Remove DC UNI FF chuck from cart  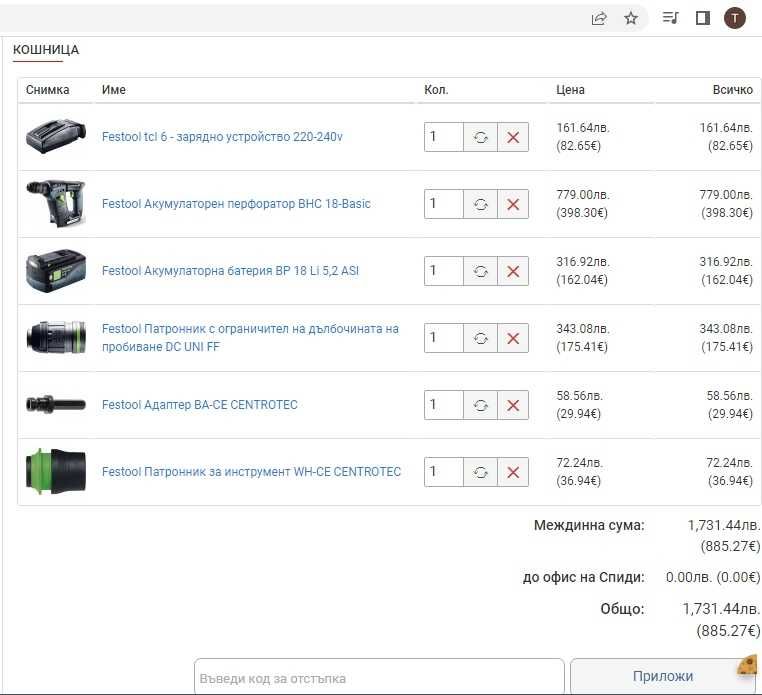point(513,338)
